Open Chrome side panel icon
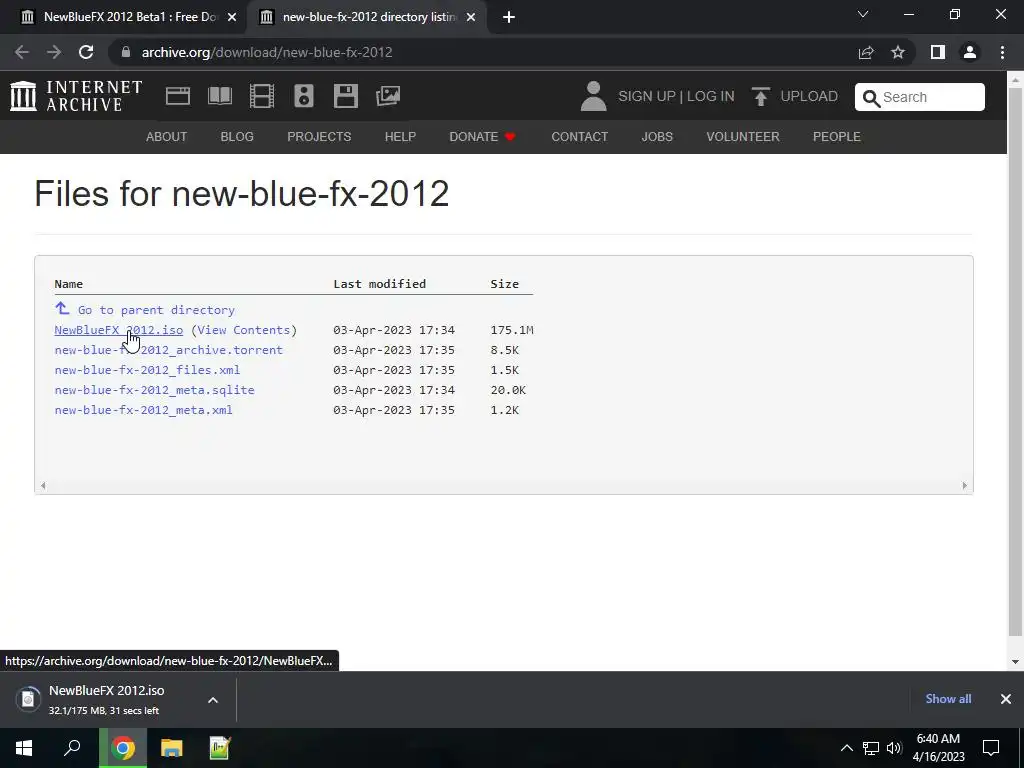Screen dimensions: 1024x768 pyautogui.click(x=938, y=52)
